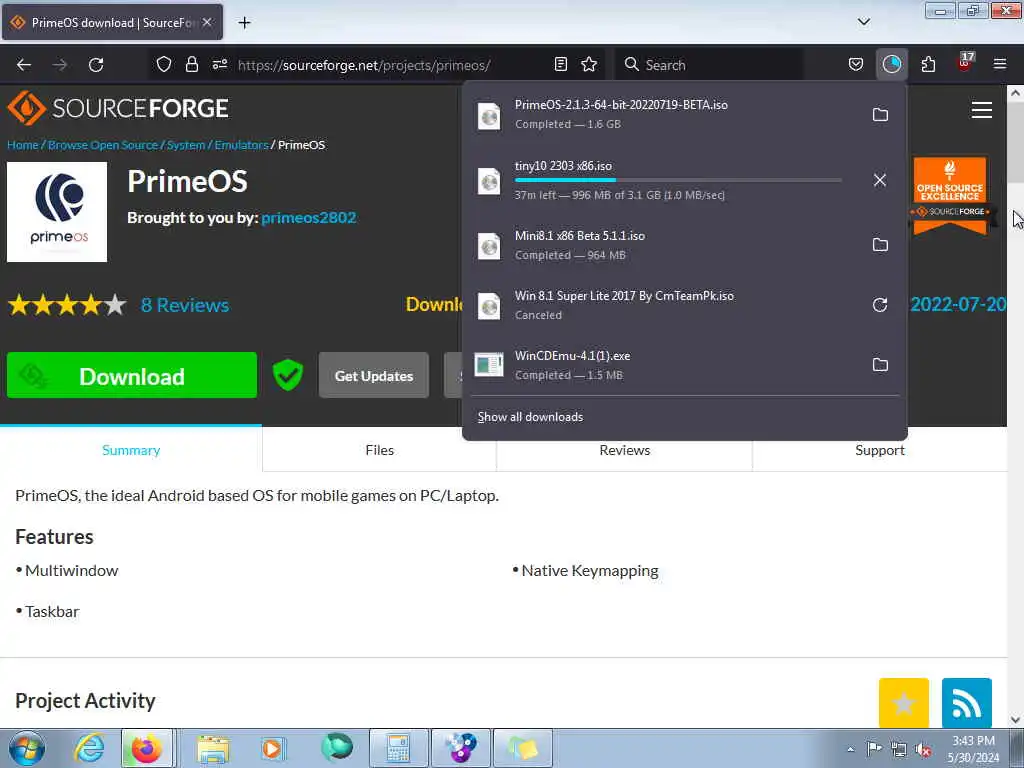The width and height of the screenshot is (1024, 768).
Task: Click the Firefox taskbar icon
Action: coord(147,748)
